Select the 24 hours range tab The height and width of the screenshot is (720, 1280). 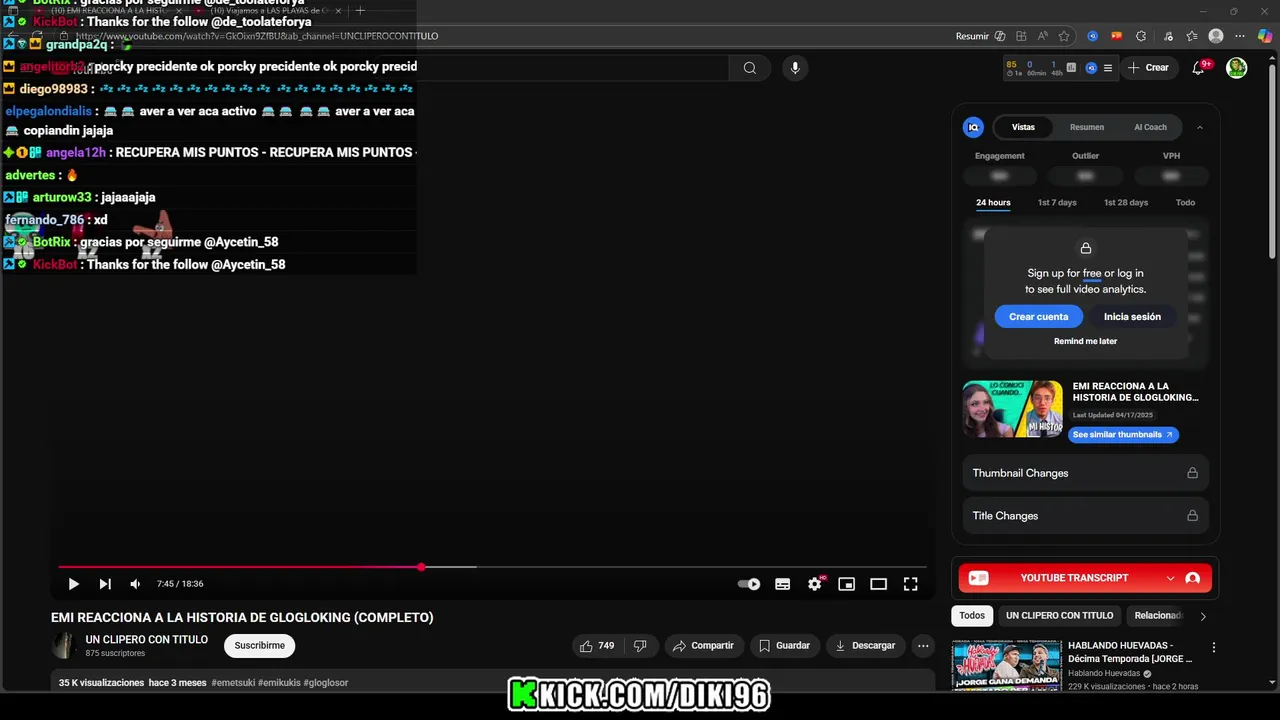993,203
